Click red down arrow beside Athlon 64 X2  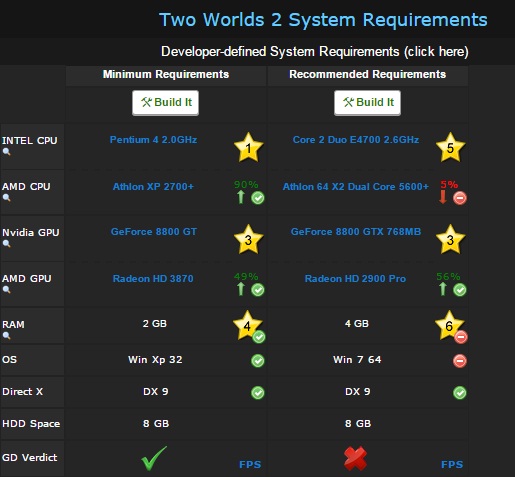pos(443,197)
